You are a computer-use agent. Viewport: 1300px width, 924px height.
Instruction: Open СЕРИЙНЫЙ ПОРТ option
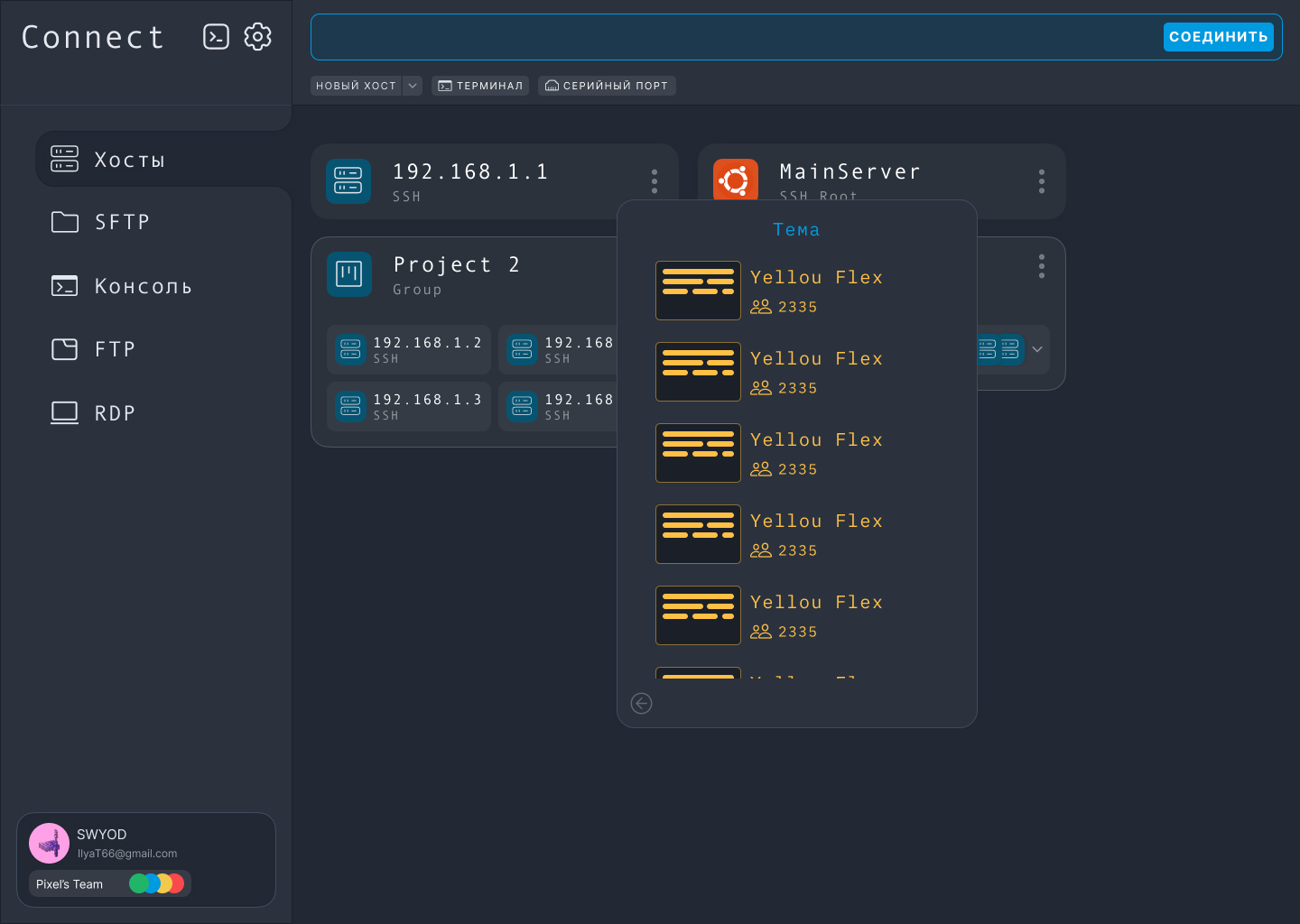(607, 86)
